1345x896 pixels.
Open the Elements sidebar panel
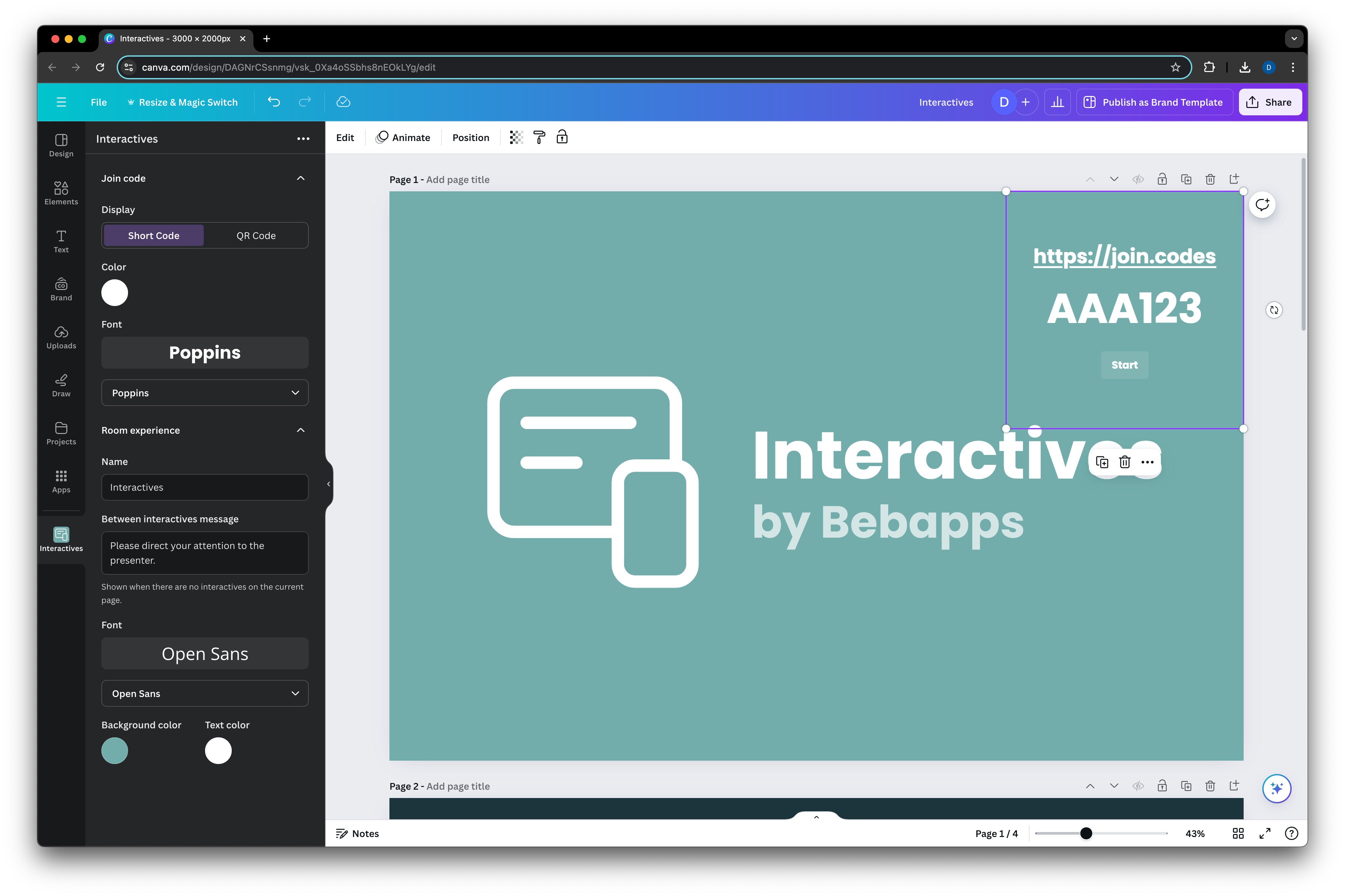pyautogui.click(x=61, y=193)
